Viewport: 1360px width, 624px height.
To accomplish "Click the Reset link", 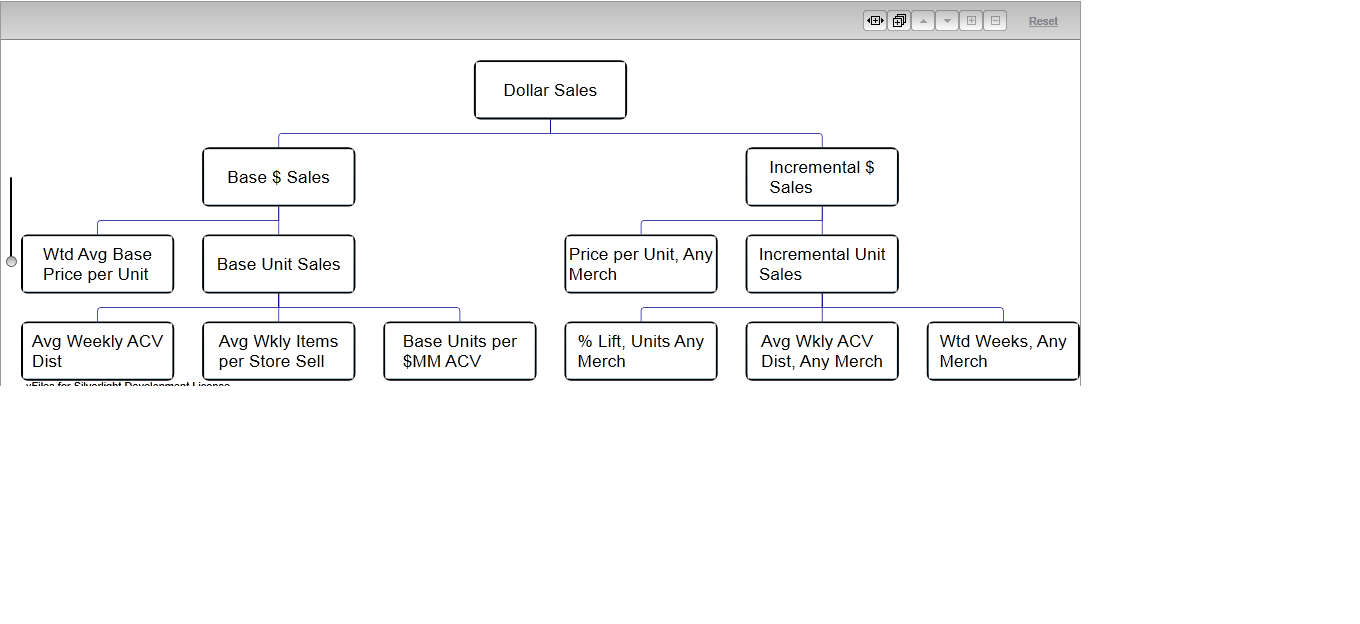I will click(x=1043, y=21).
